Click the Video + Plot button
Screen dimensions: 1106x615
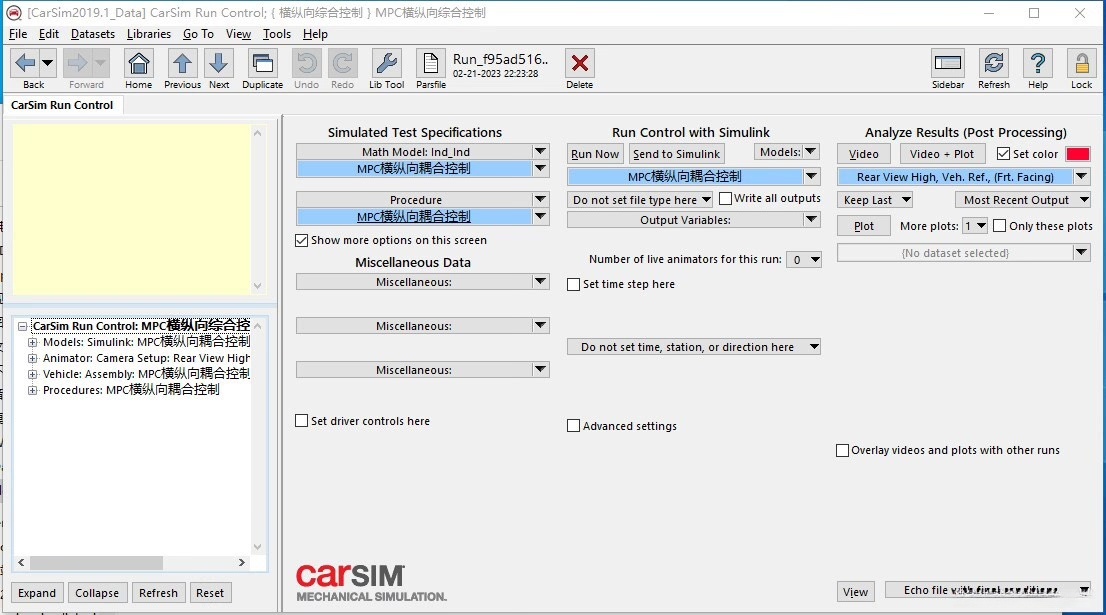942,154
